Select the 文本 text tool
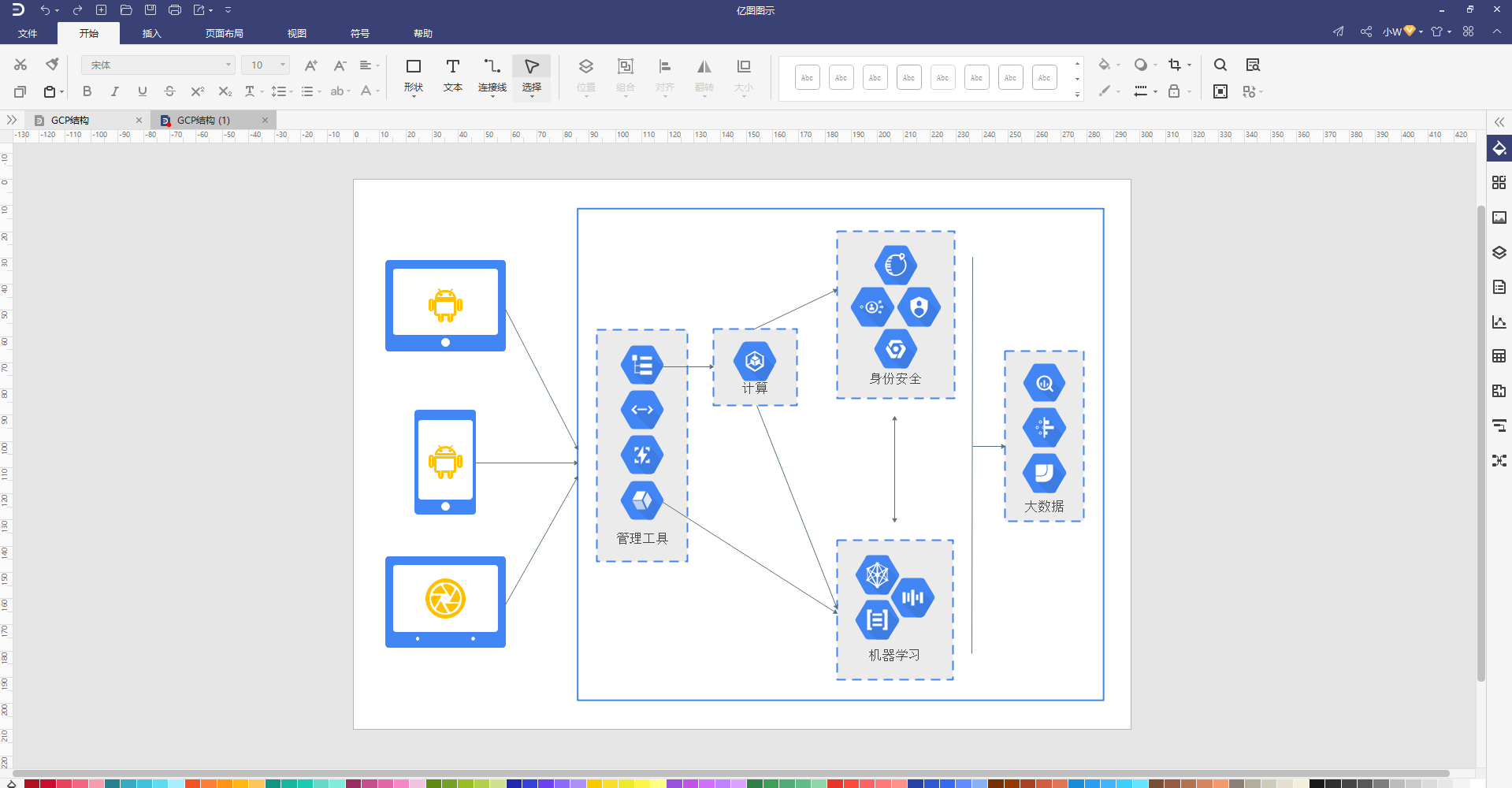 453,76
